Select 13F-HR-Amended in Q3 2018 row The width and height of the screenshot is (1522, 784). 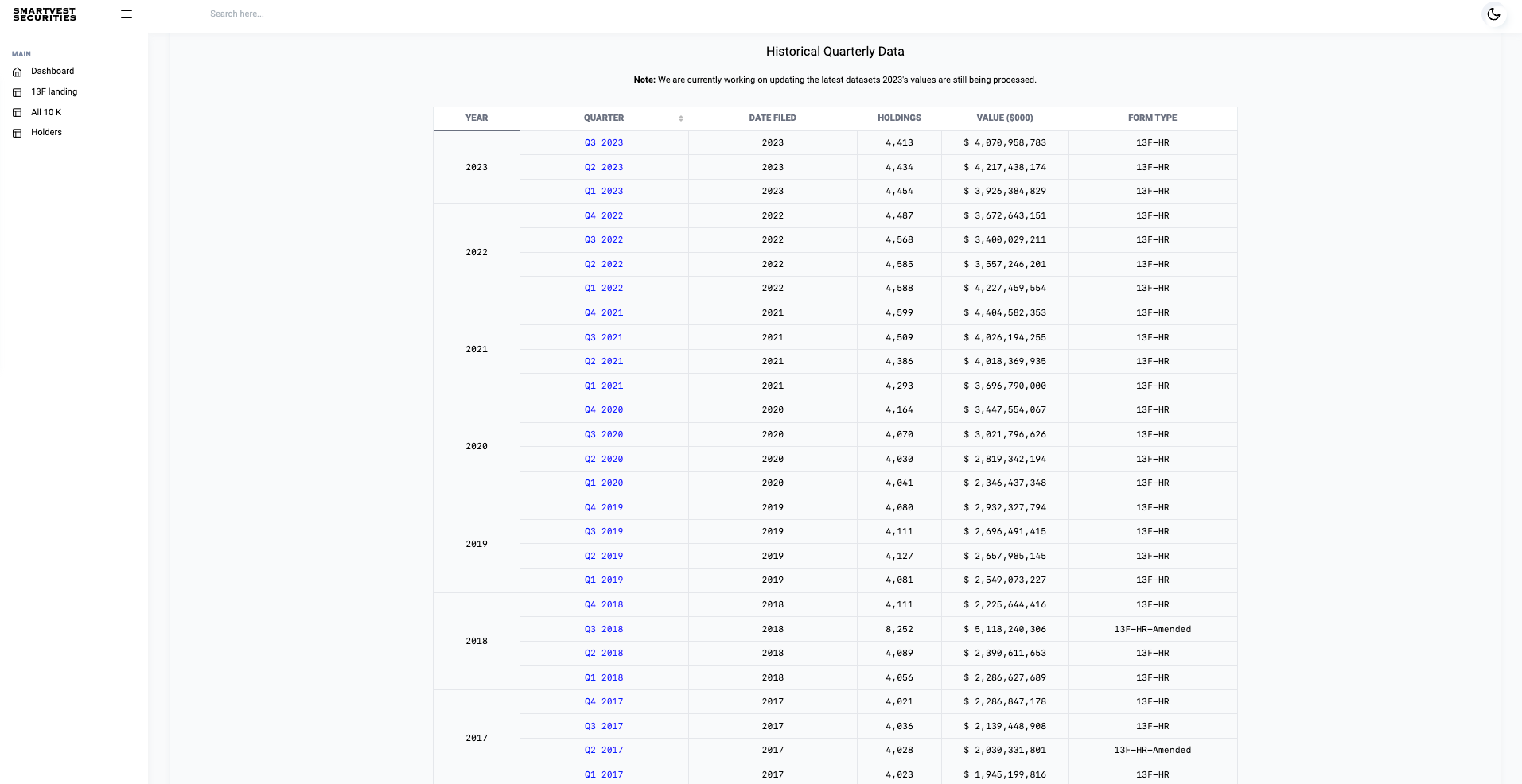pos(1152,630)
